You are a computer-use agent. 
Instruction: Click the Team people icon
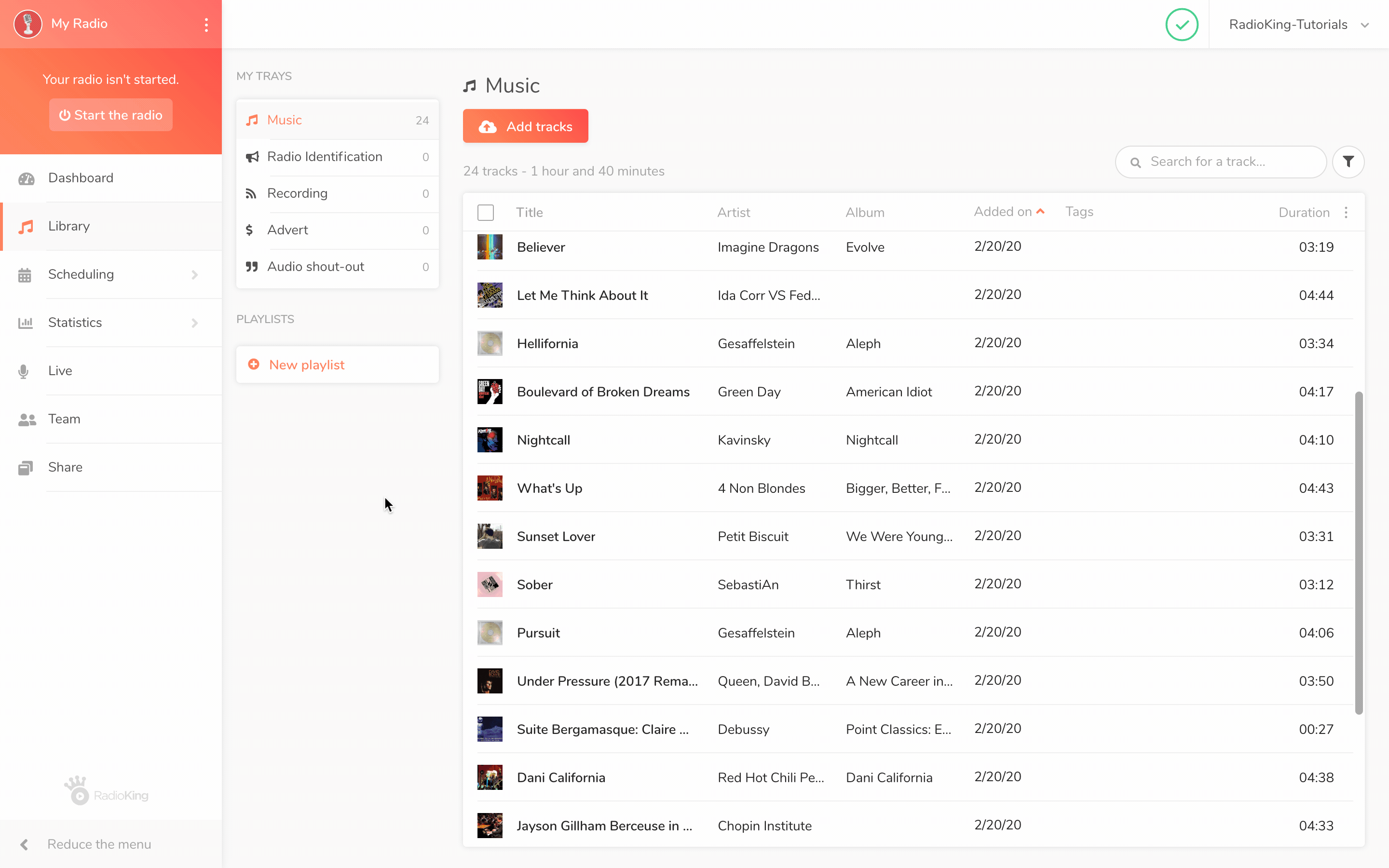pos(27,420)
